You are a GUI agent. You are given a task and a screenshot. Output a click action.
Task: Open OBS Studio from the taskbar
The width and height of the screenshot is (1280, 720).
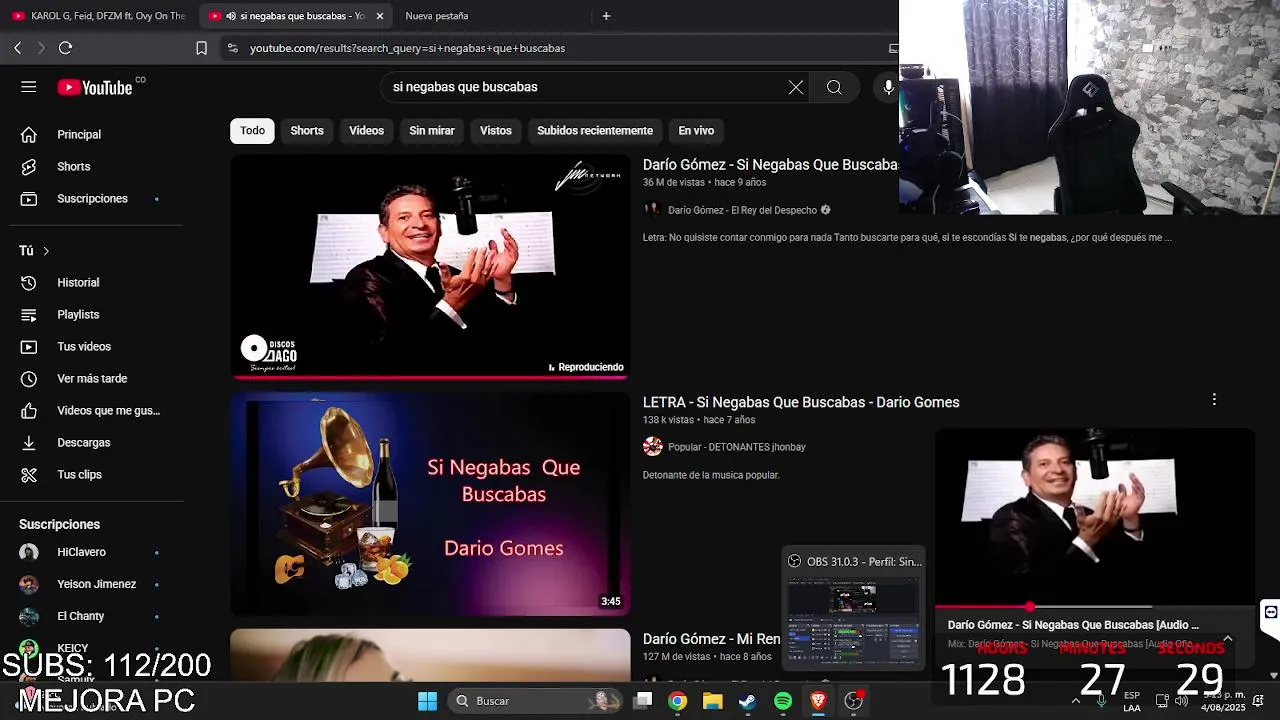(x=853, y=701)
